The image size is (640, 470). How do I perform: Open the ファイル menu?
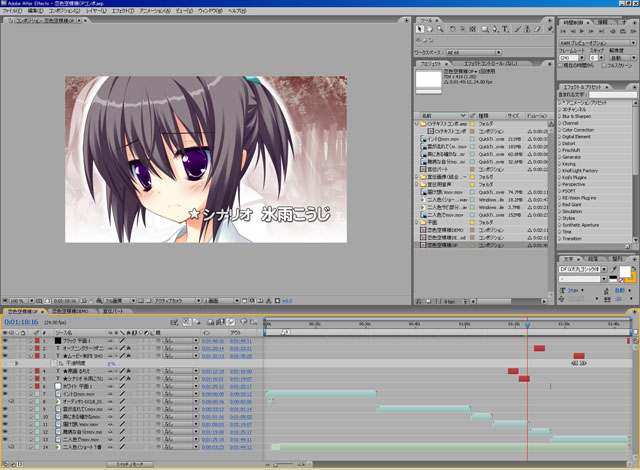click(x=12, y=11)
